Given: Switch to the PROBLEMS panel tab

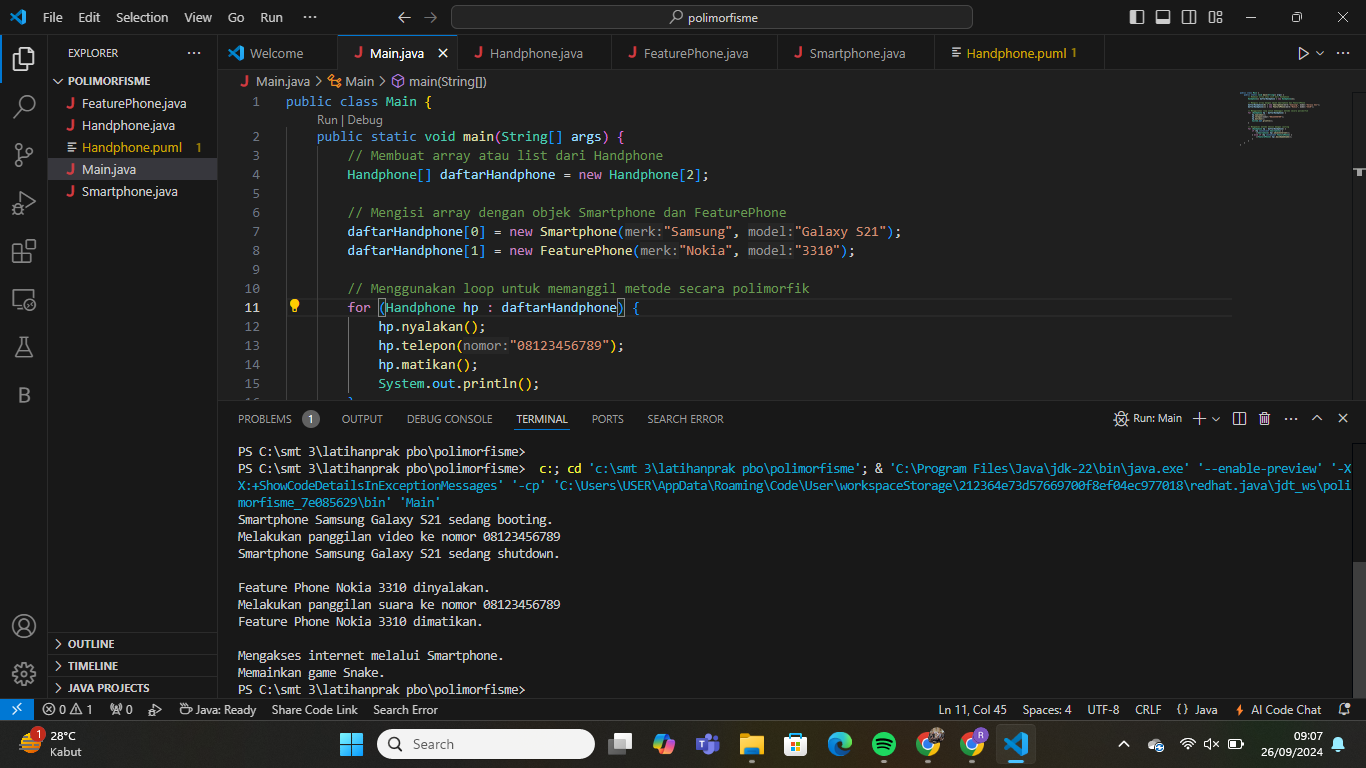Looking at the screenshot, I should (x=265, y=419).
